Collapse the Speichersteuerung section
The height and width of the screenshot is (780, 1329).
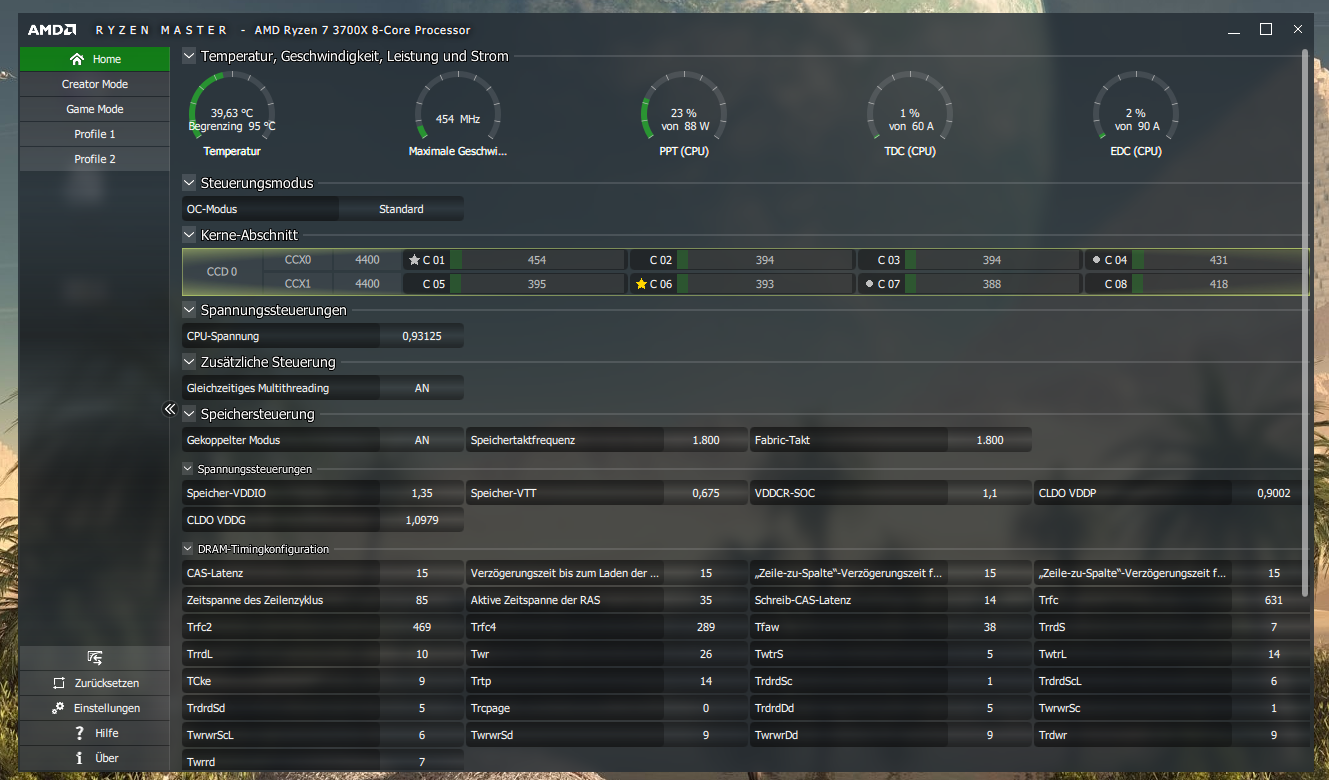189,414
